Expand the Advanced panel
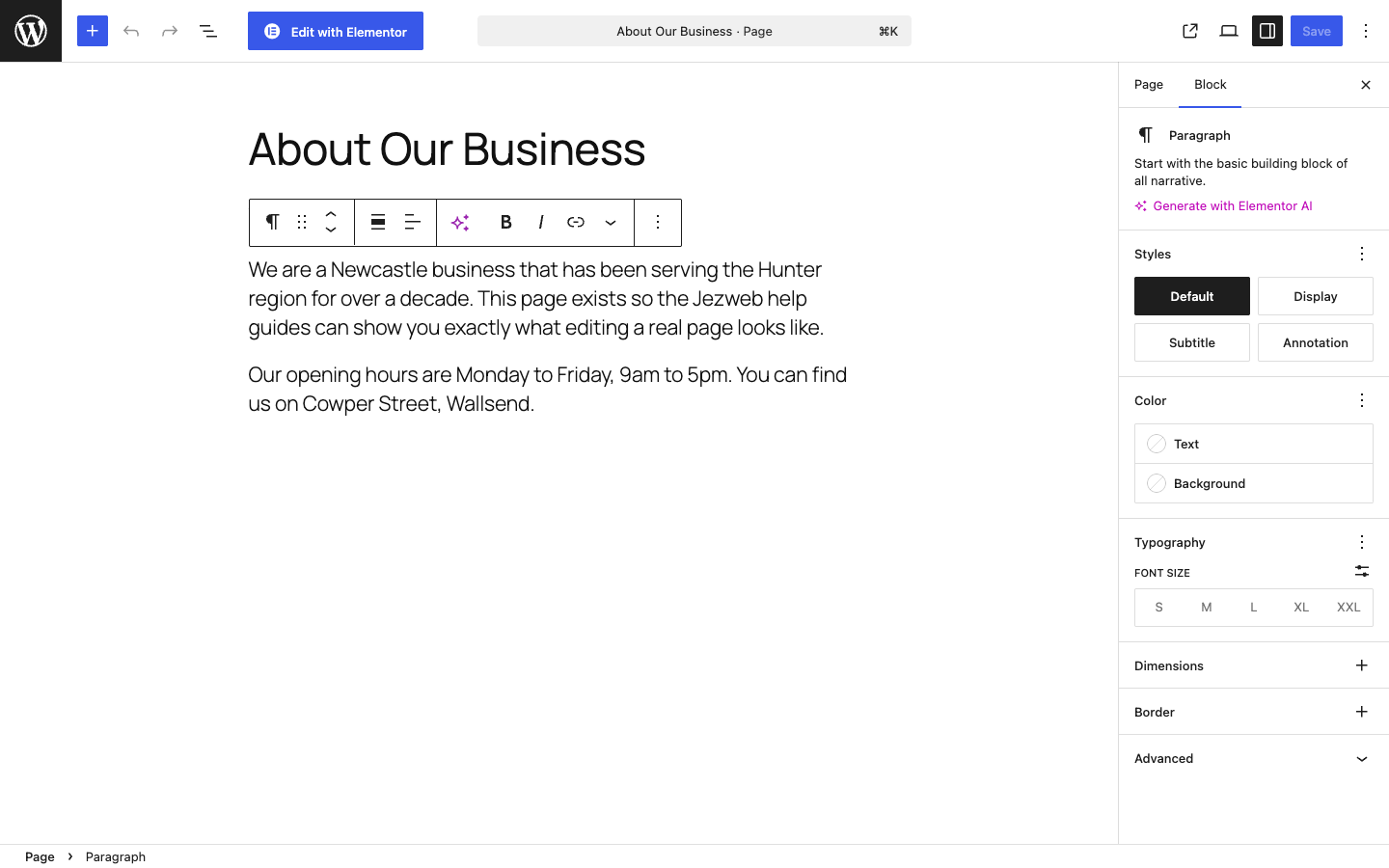Image resolution: width=1389 pixels, height=868 pixels. [1254, 758]
